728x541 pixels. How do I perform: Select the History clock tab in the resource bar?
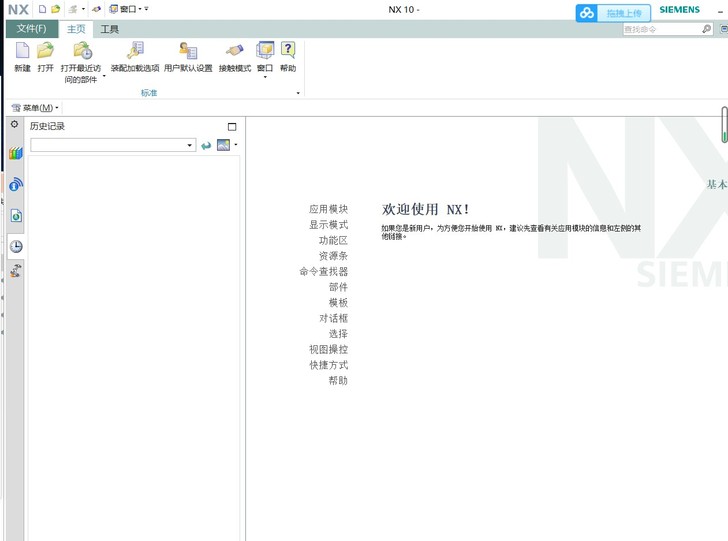click(x=16, y=246)
